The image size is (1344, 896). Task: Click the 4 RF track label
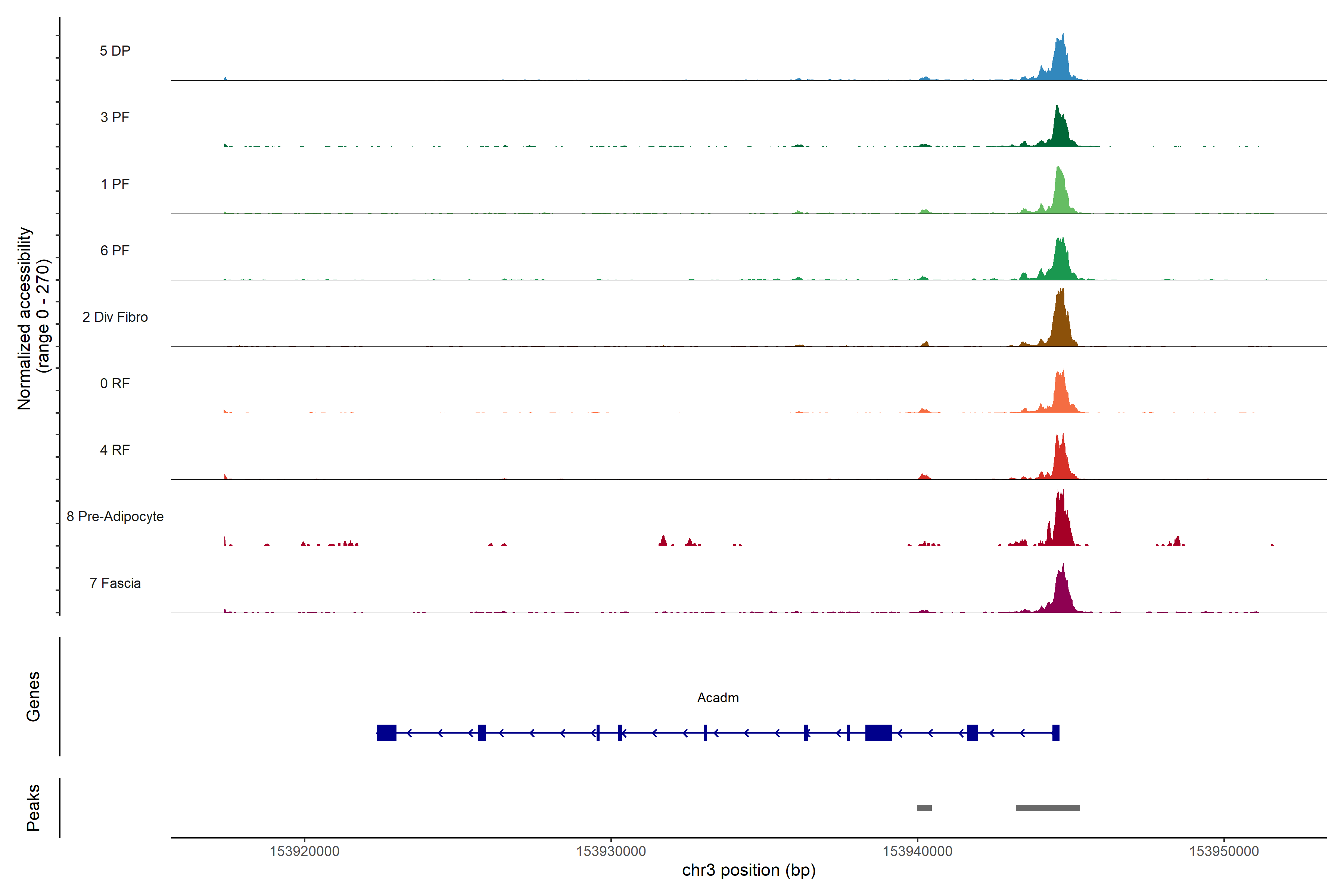click(x=115, y=450)
